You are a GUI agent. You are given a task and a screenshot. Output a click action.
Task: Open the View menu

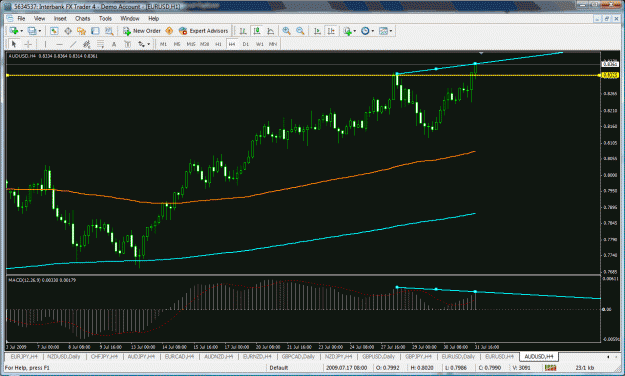click(x=39, y=18)
